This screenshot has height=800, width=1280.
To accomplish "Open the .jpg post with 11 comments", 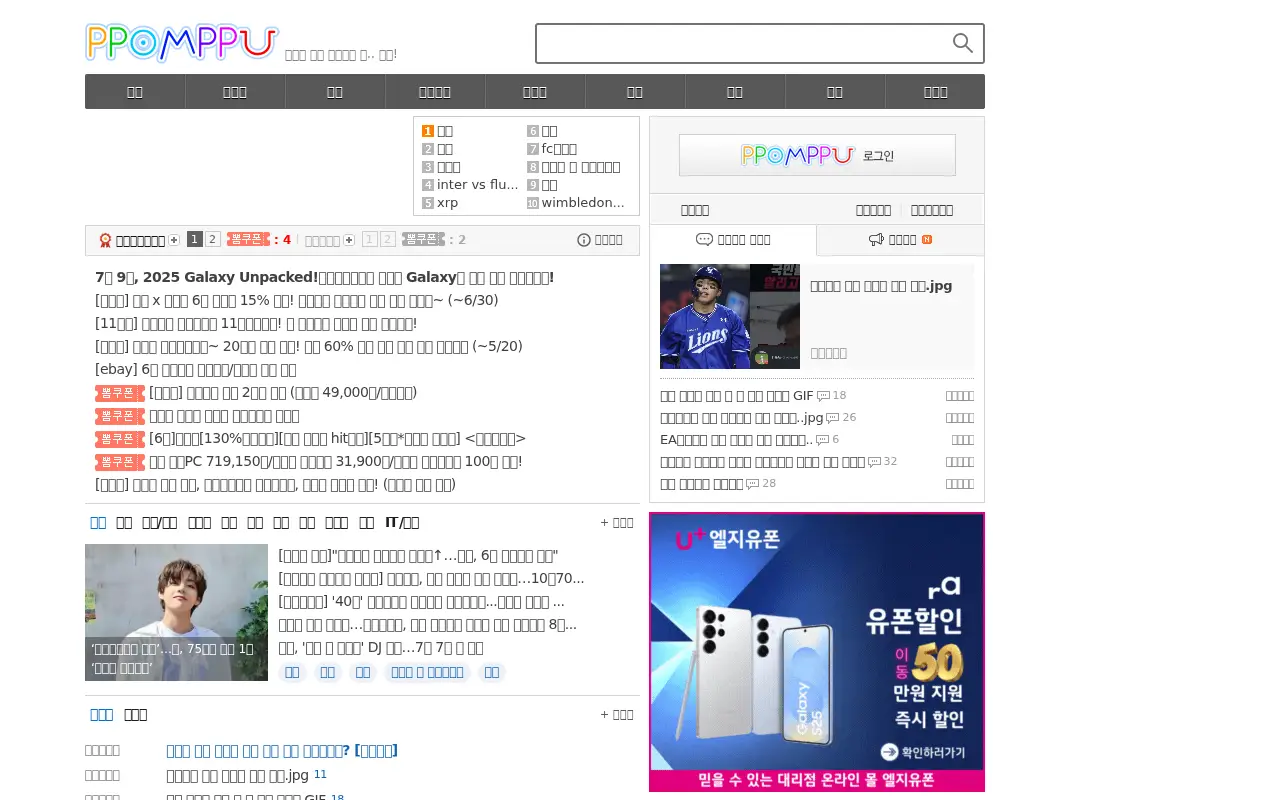I will pyautogui.click(x=238, y=775).
